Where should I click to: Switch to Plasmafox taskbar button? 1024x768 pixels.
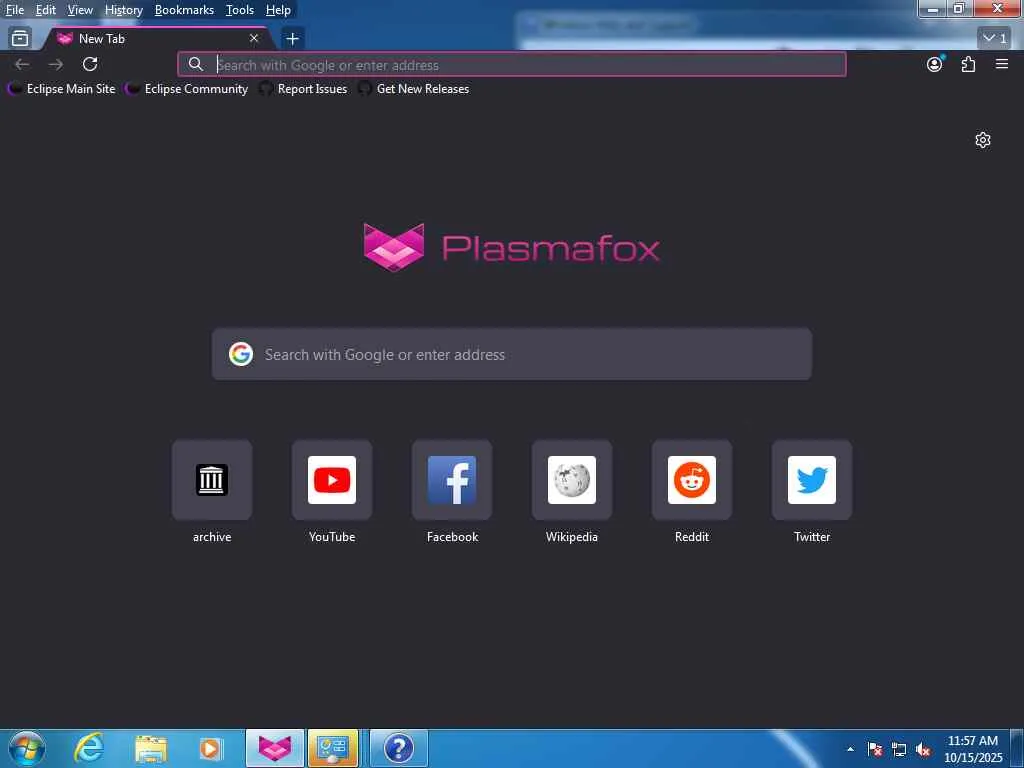pos(275,748)
